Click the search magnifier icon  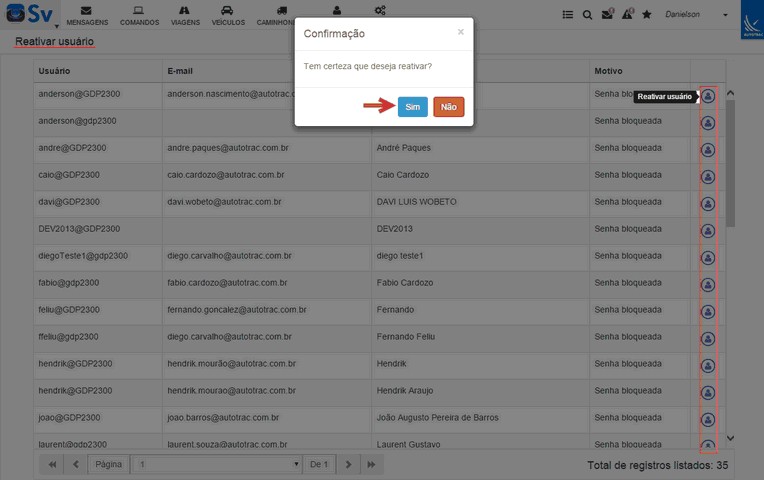(x=587, y=15)
